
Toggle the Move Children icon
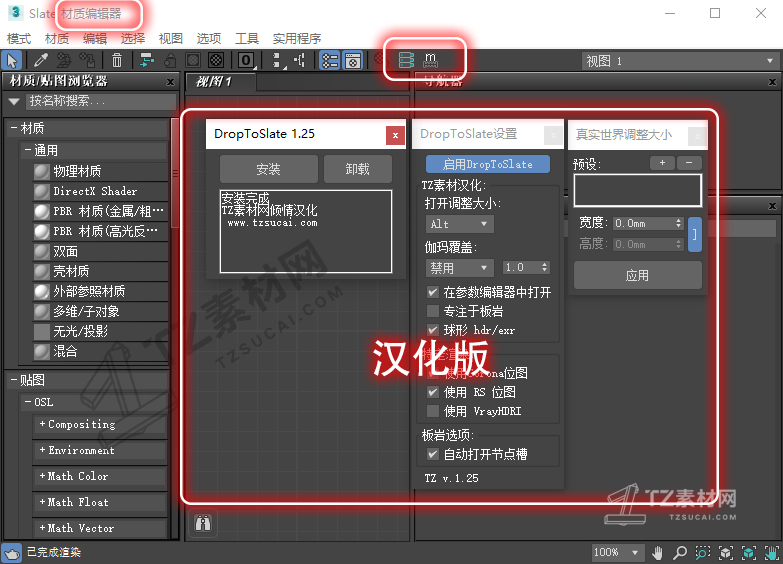(x=146, y=61)
